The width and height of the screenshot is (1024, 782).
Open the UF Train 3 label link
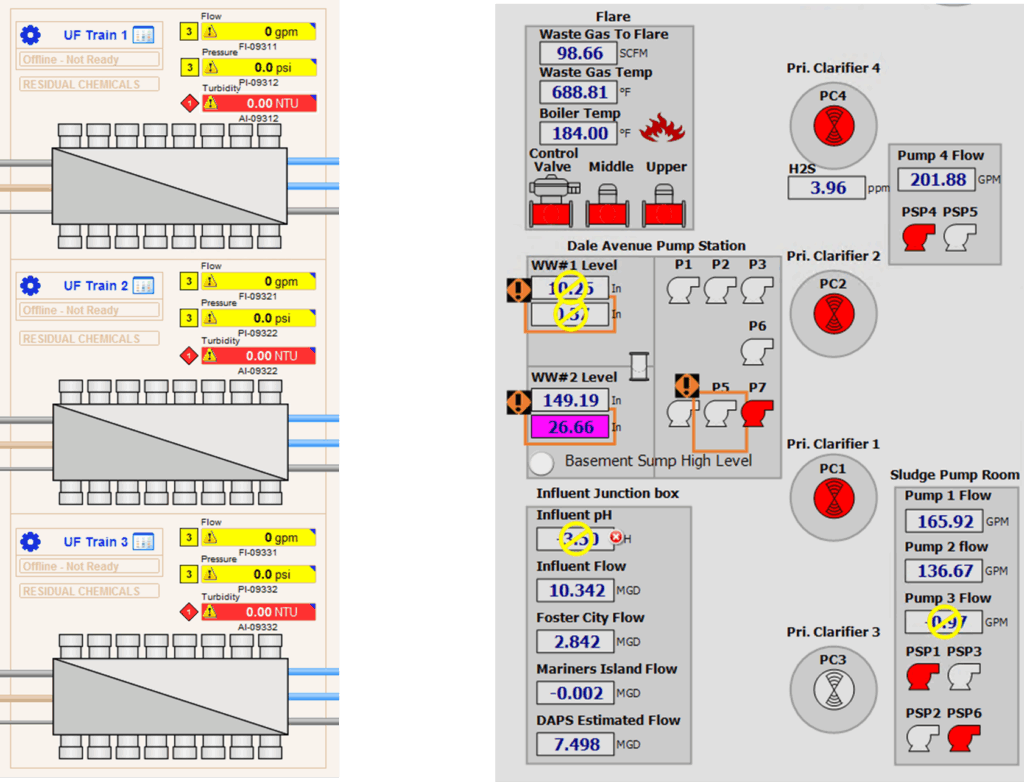pos(96,542)
